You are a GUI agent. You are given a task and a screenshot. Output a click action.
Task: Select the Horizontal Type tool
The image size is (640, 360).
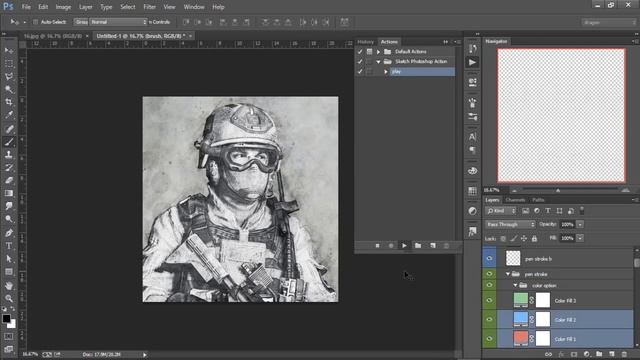(x=9, y=246)
